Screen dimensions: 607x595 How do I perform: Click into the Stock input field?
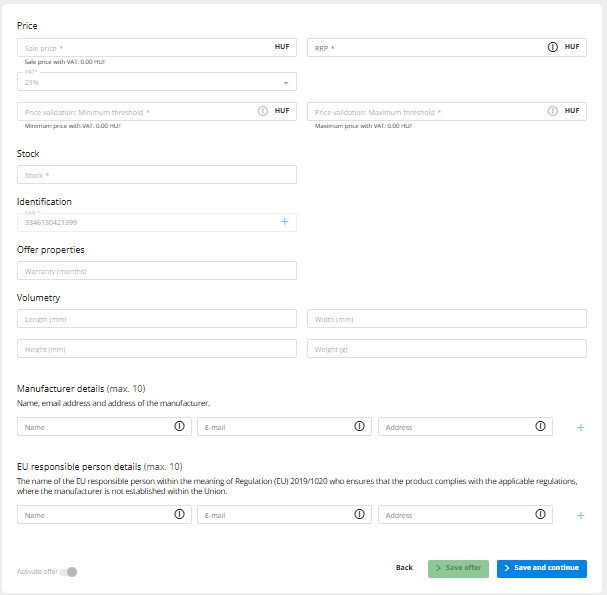156,175
